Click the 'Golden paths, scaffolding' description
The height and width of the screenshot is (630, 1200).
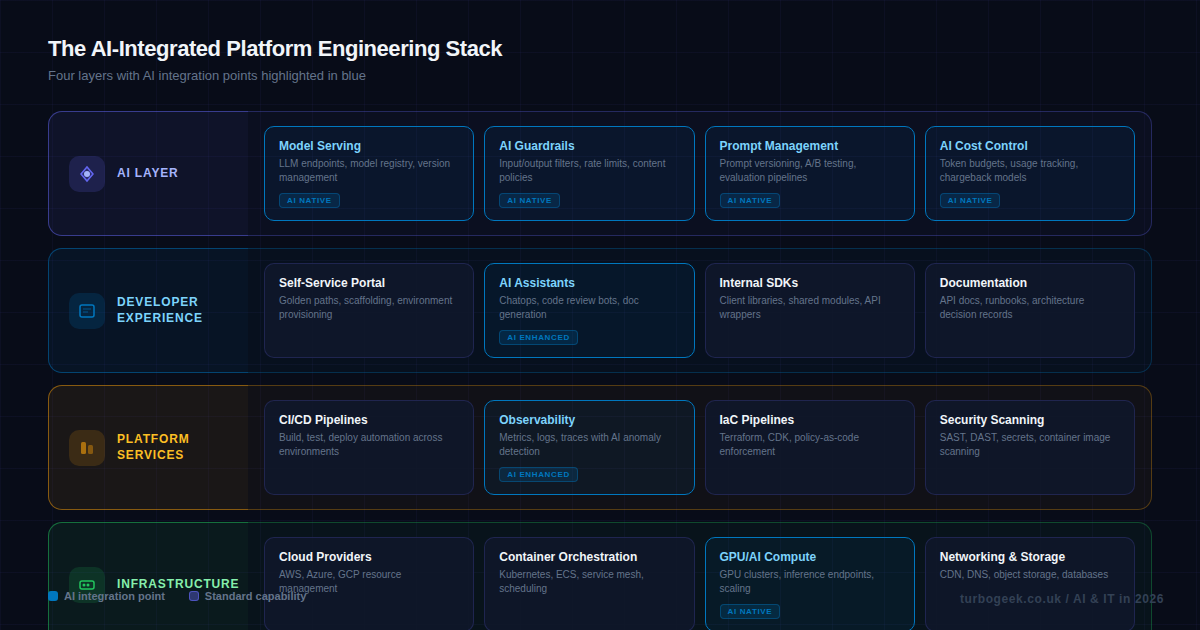pos(366,307)
